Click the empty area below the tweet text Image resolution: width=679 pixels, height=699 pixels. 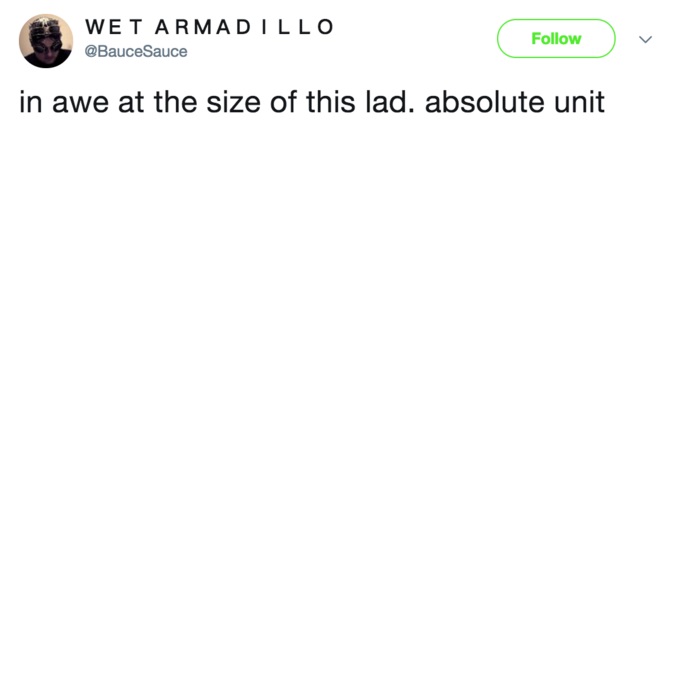pyautogui.click(x=339, y=401)
